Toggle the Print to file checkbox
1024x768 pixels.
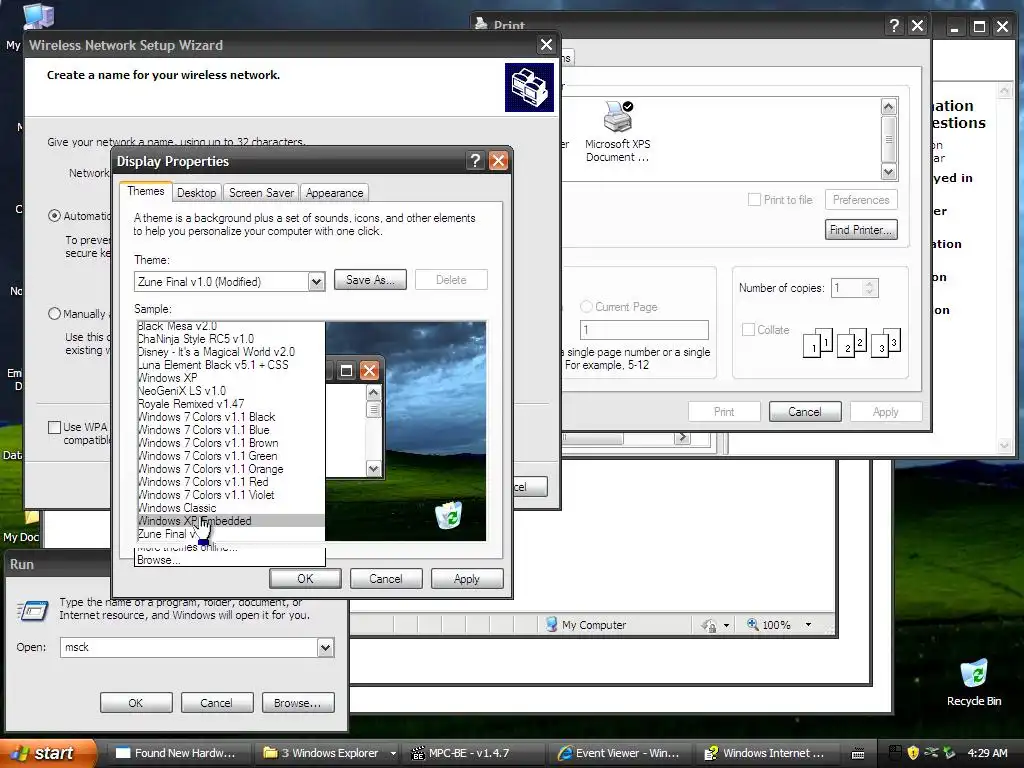pyautogui.click(x=754, y=200)
